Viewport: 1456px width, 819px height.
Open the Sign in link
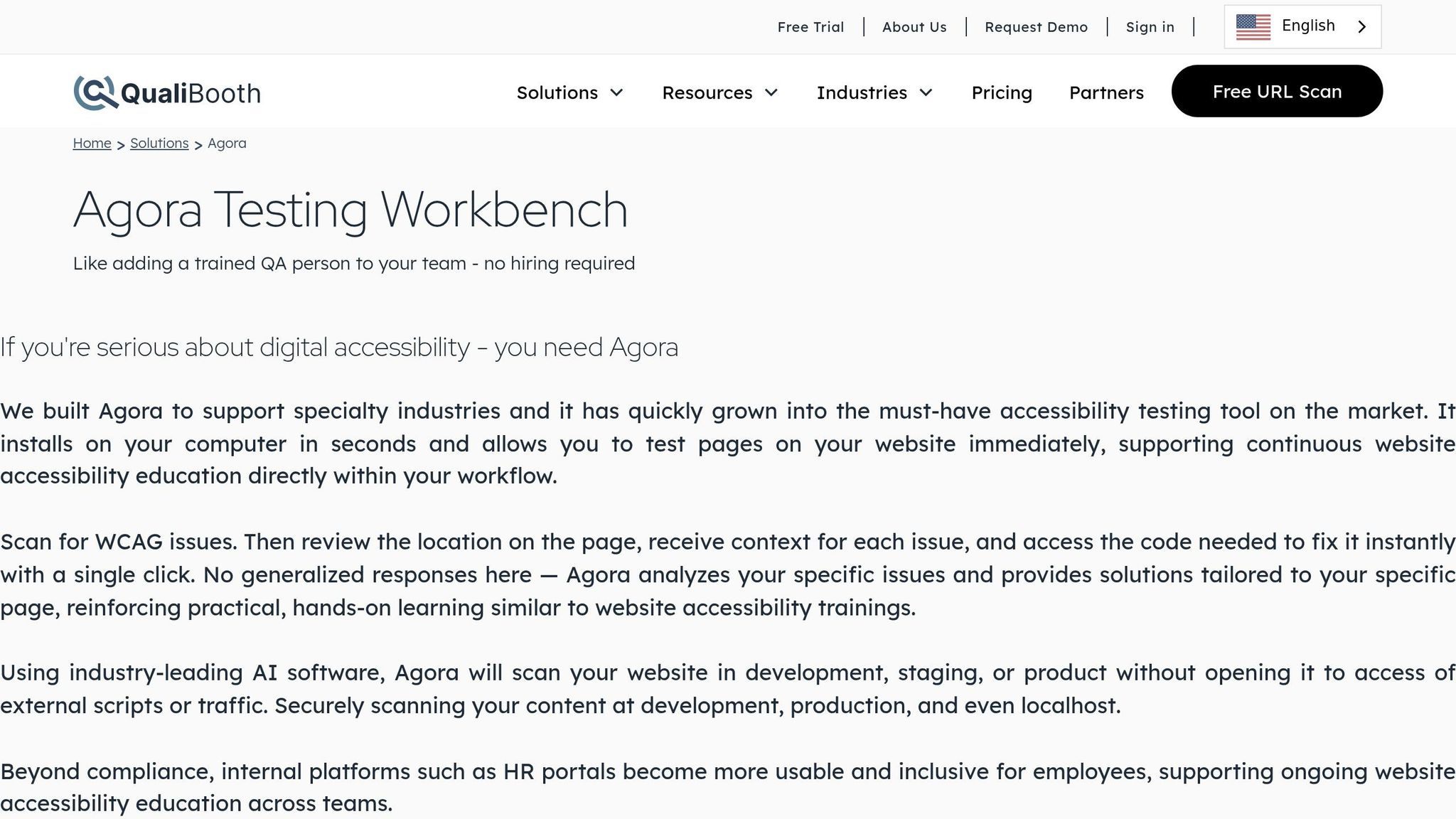(x=1150, y=27)
